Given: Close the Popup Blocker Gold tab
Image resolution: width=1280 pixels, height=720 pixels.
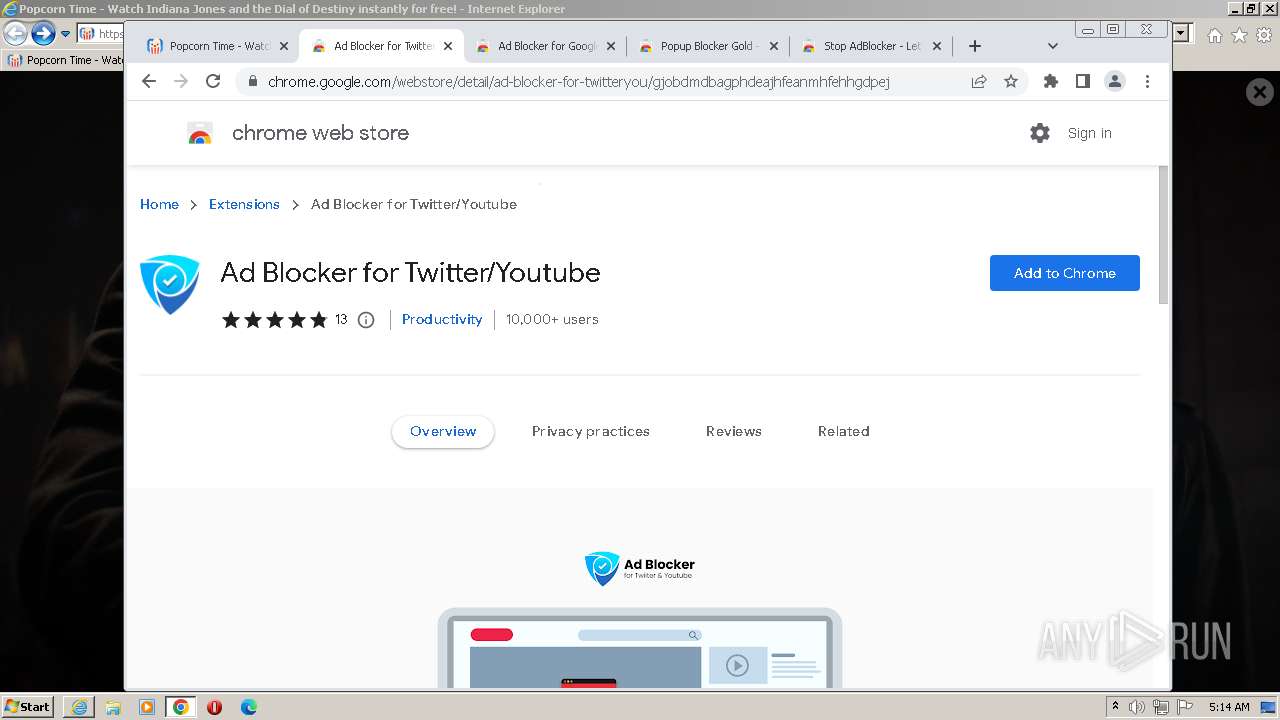Looking at the screenshot, I should 774,46.
